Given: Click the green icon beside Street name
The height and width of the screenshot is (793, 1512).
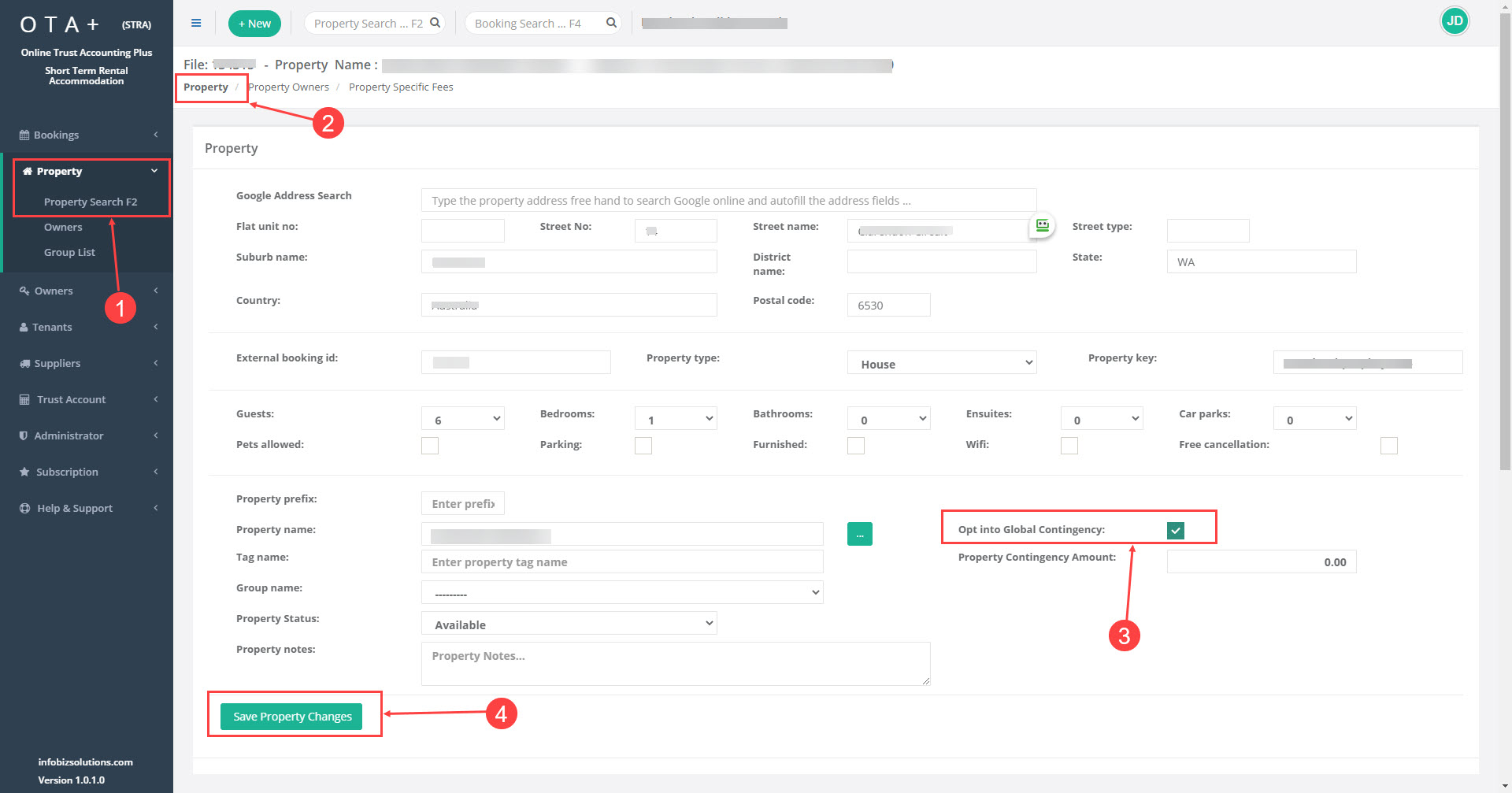Looking at the screenshot, I should pyautogui.click(x=1042, y=226).
